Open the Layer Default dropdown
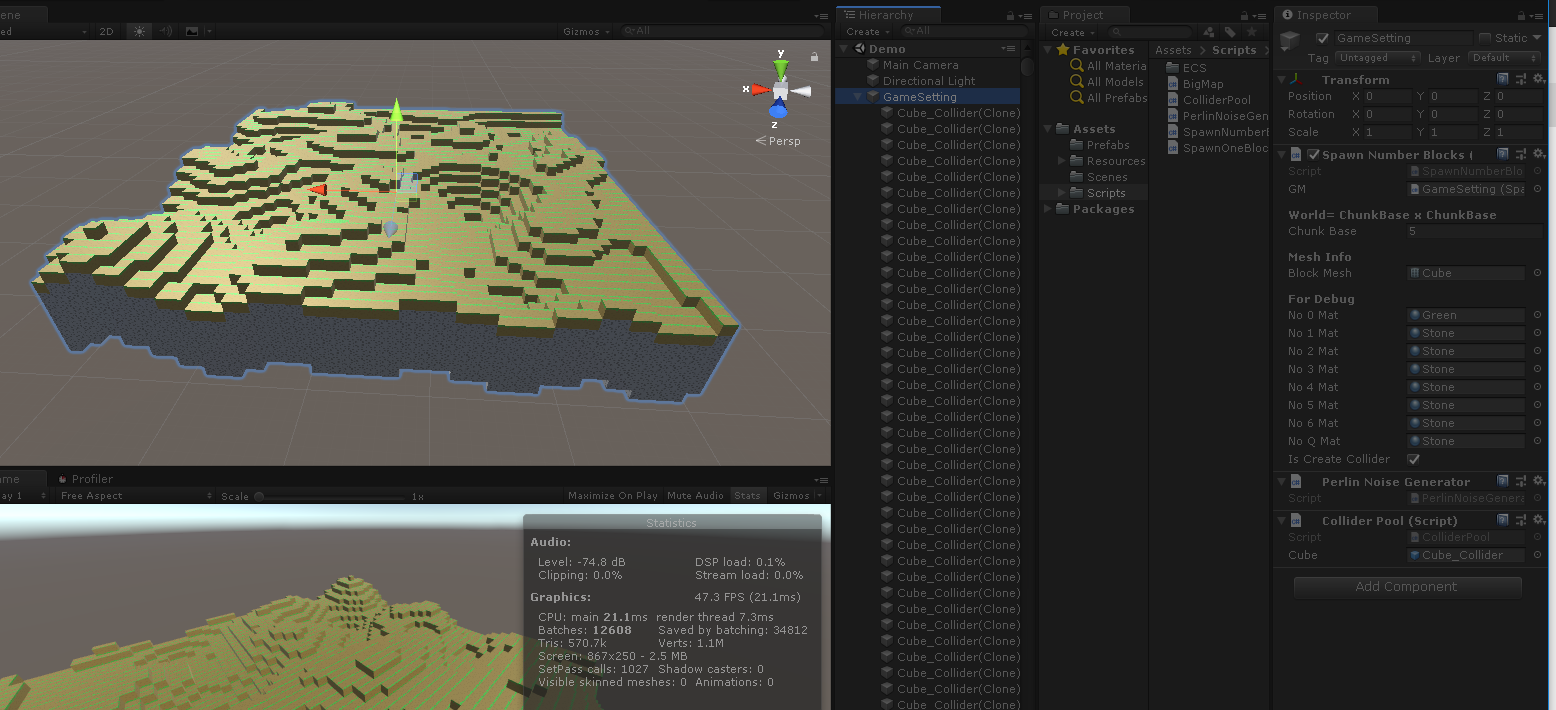The height and width of the screenshot is (710, 1556). (x=1505, y=58)
